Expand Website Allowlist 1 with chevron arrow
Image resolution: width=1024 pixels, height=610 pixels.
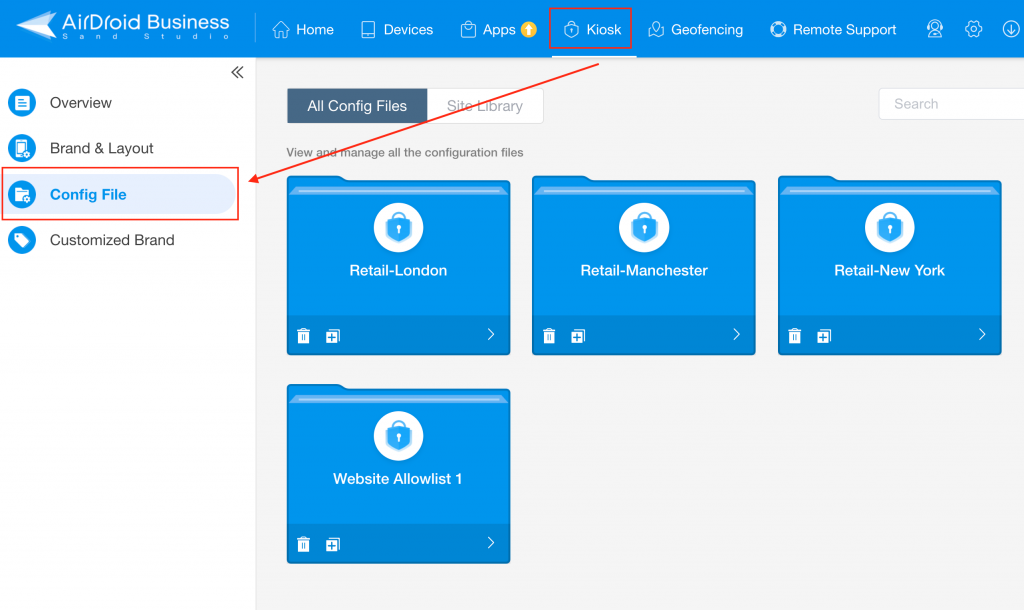click(x=491, y=543)
